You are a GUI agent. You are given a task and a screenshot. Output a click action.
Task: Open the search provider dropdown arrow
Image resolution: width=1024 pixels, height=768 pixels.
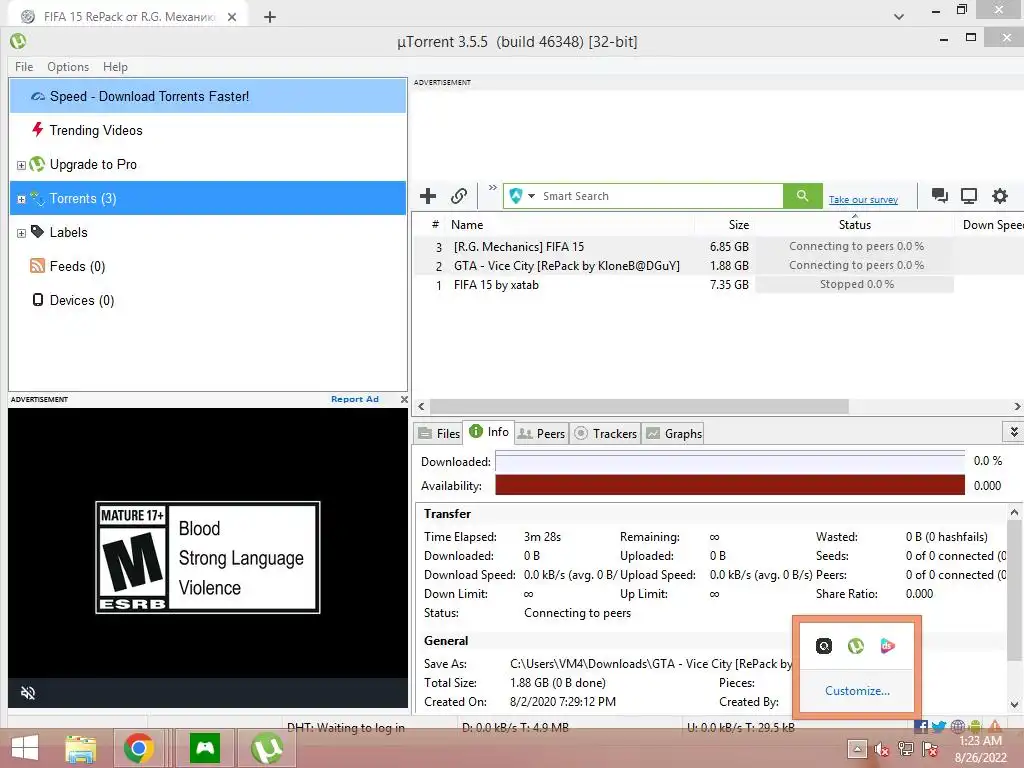532,196
